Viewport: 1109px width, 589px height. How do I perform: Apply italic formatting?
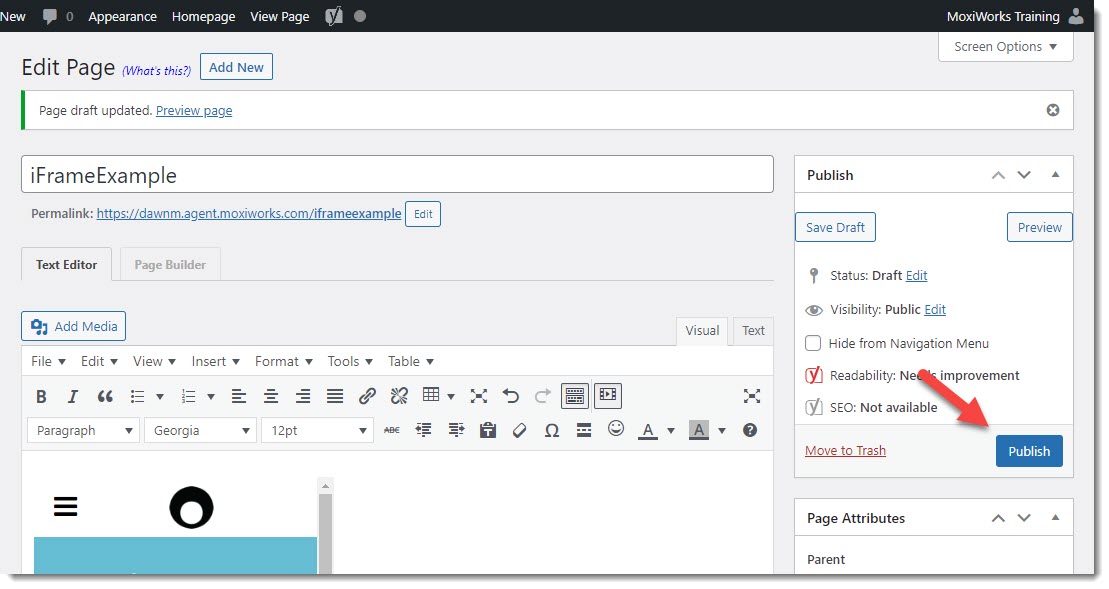(x=72, y=396)
